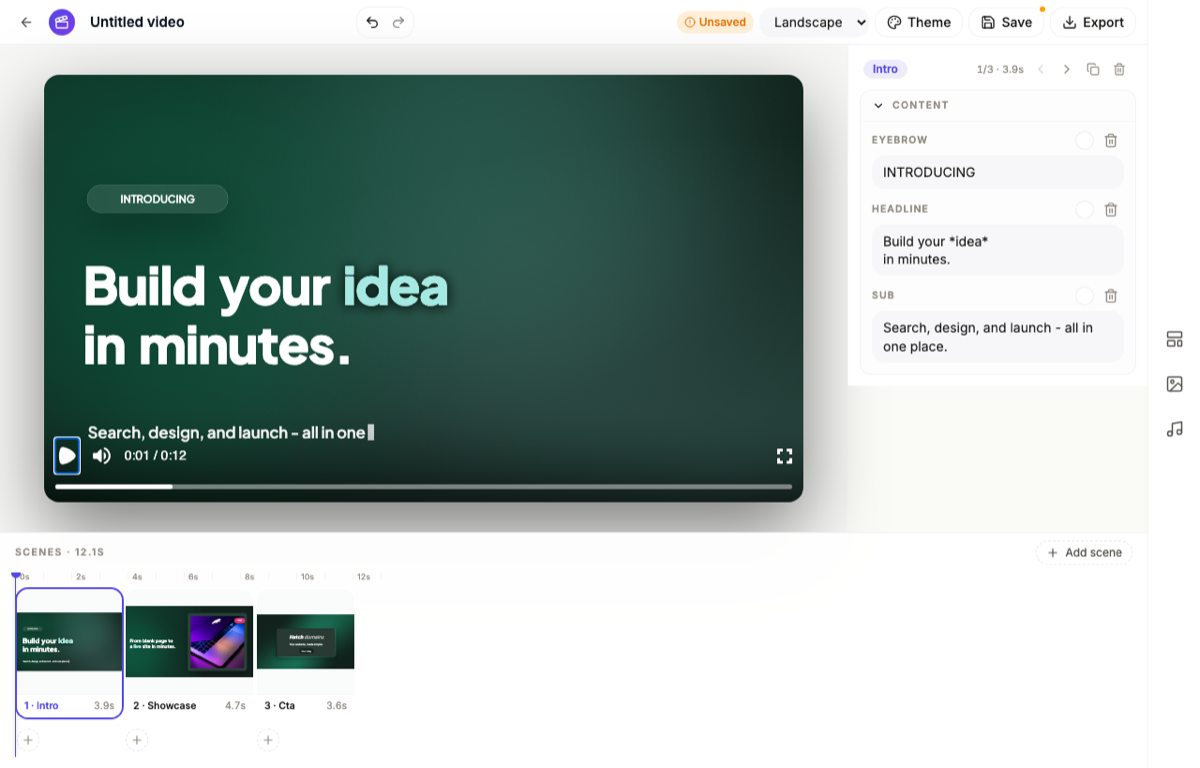Go back with the left arrow icon
Screen dimensions: 1200x768
pyautogui.click(x=26, y=22)
